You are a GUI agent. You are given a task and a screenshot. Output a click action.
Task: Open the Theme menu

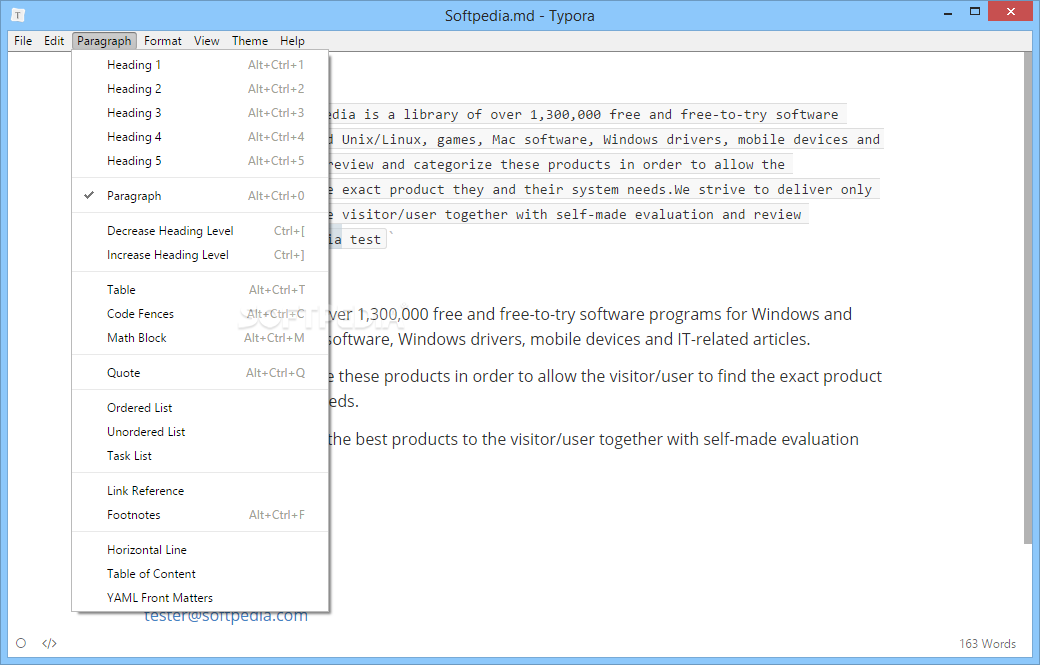pos(250,40)
